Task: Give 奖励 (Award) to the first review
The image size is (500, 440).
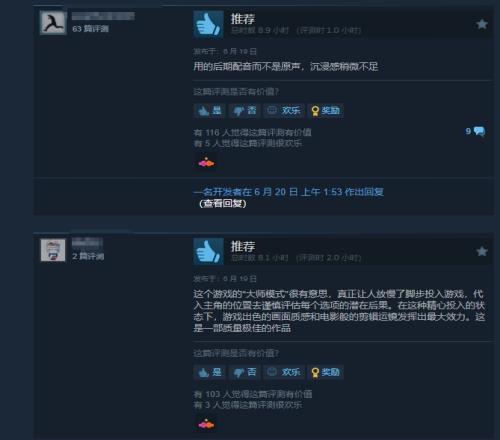Action: pos(325,111)
